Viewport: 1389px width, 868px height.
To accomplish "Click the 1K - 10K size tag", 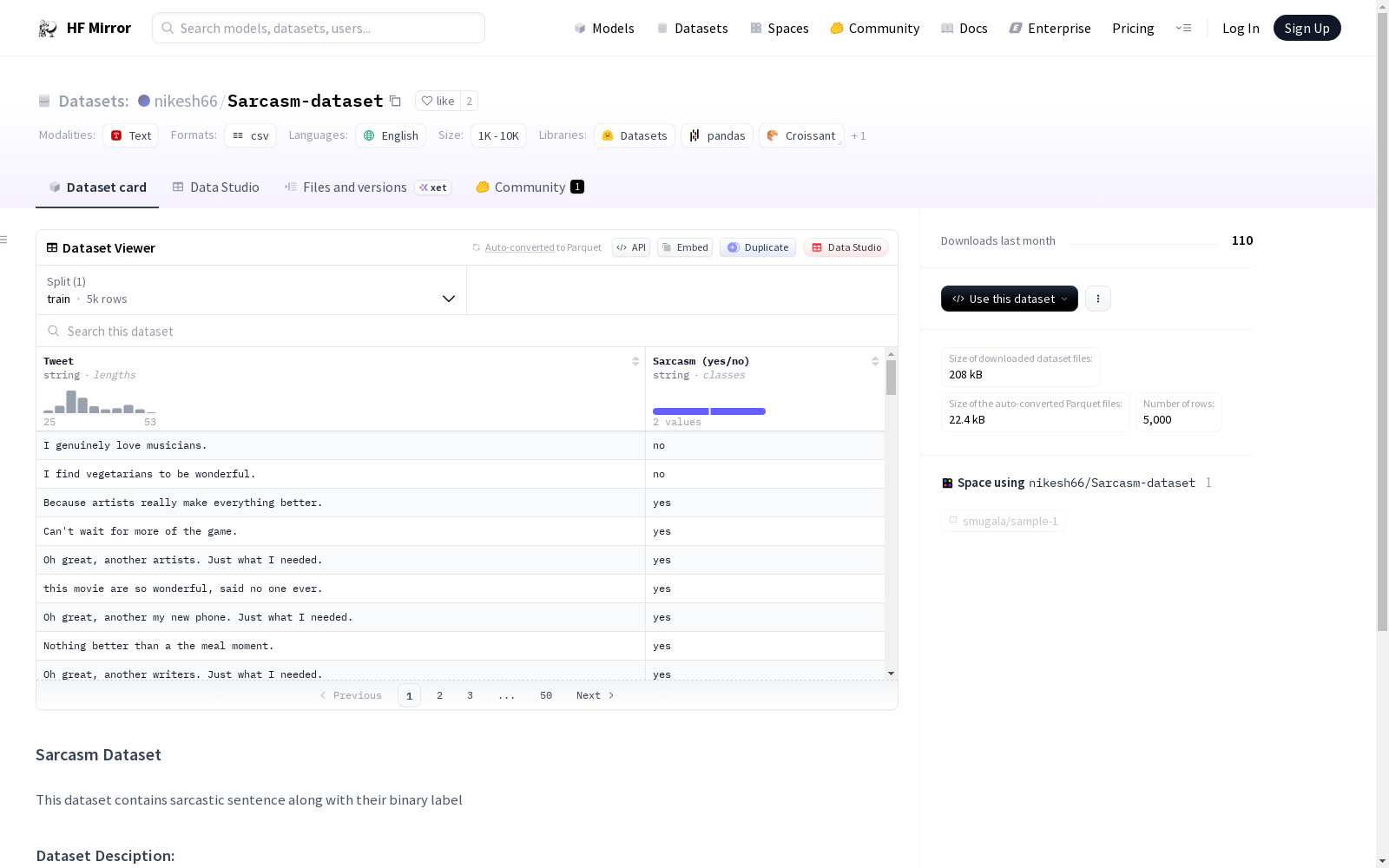I will [x=498, y=135].
